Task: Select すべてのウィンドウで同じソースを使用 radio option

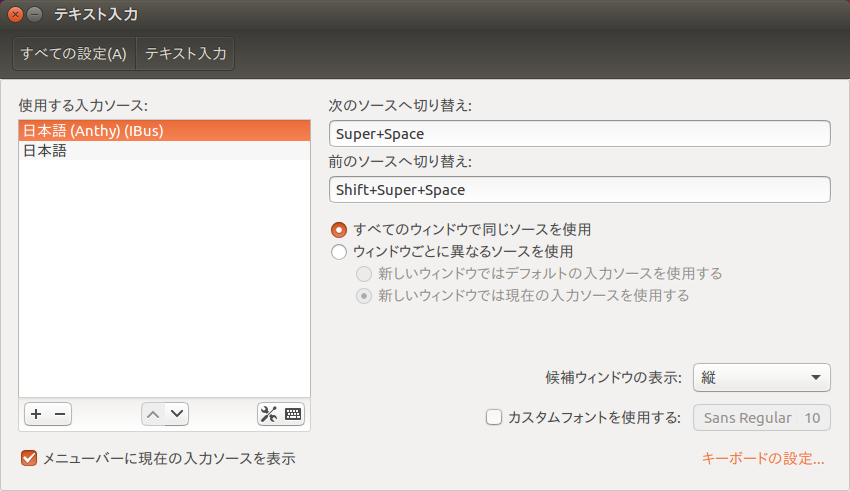Action: point(339,229)
